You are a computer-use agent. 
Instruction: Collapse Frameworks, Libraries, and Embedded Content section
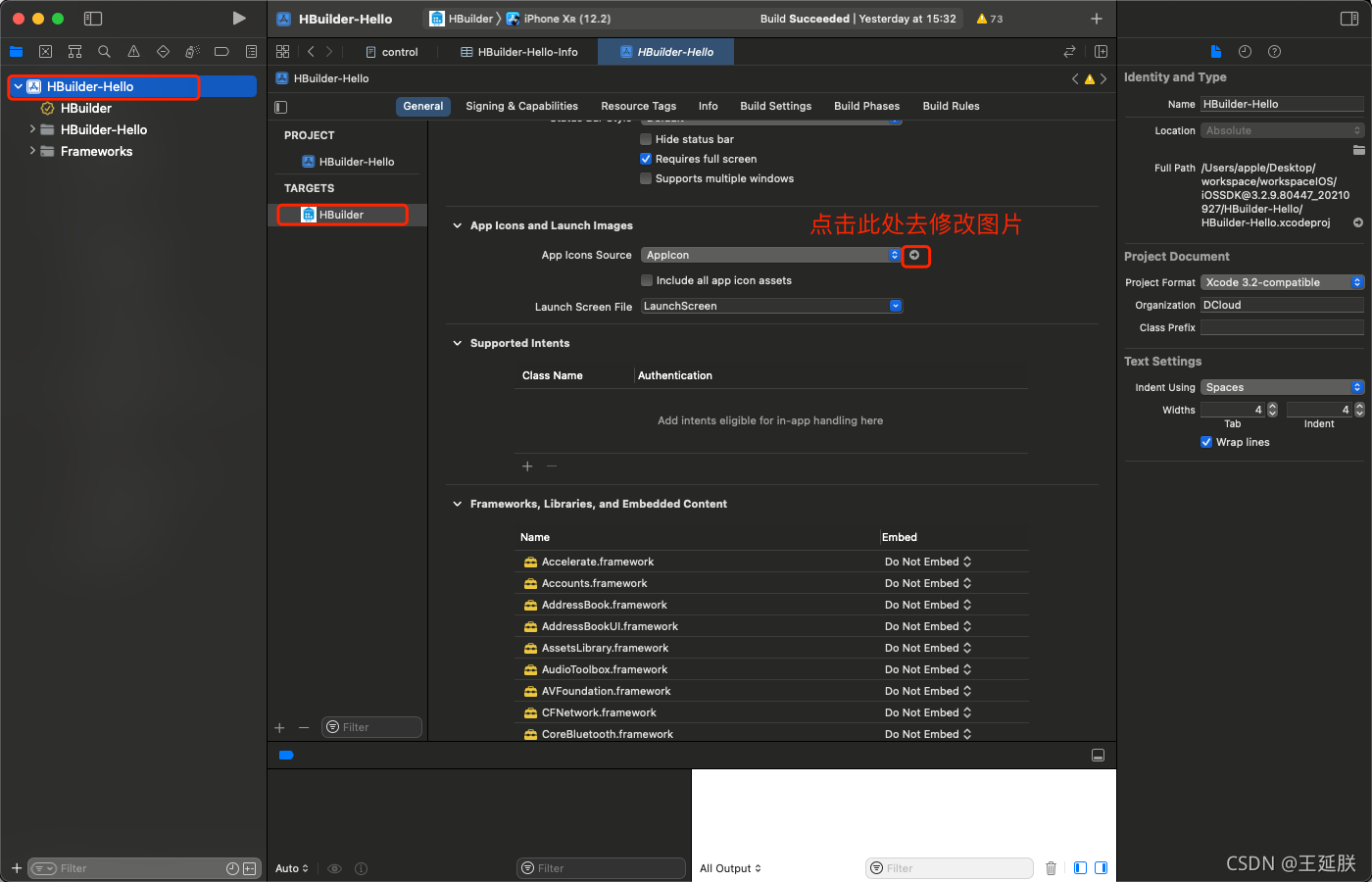(457, 504)
